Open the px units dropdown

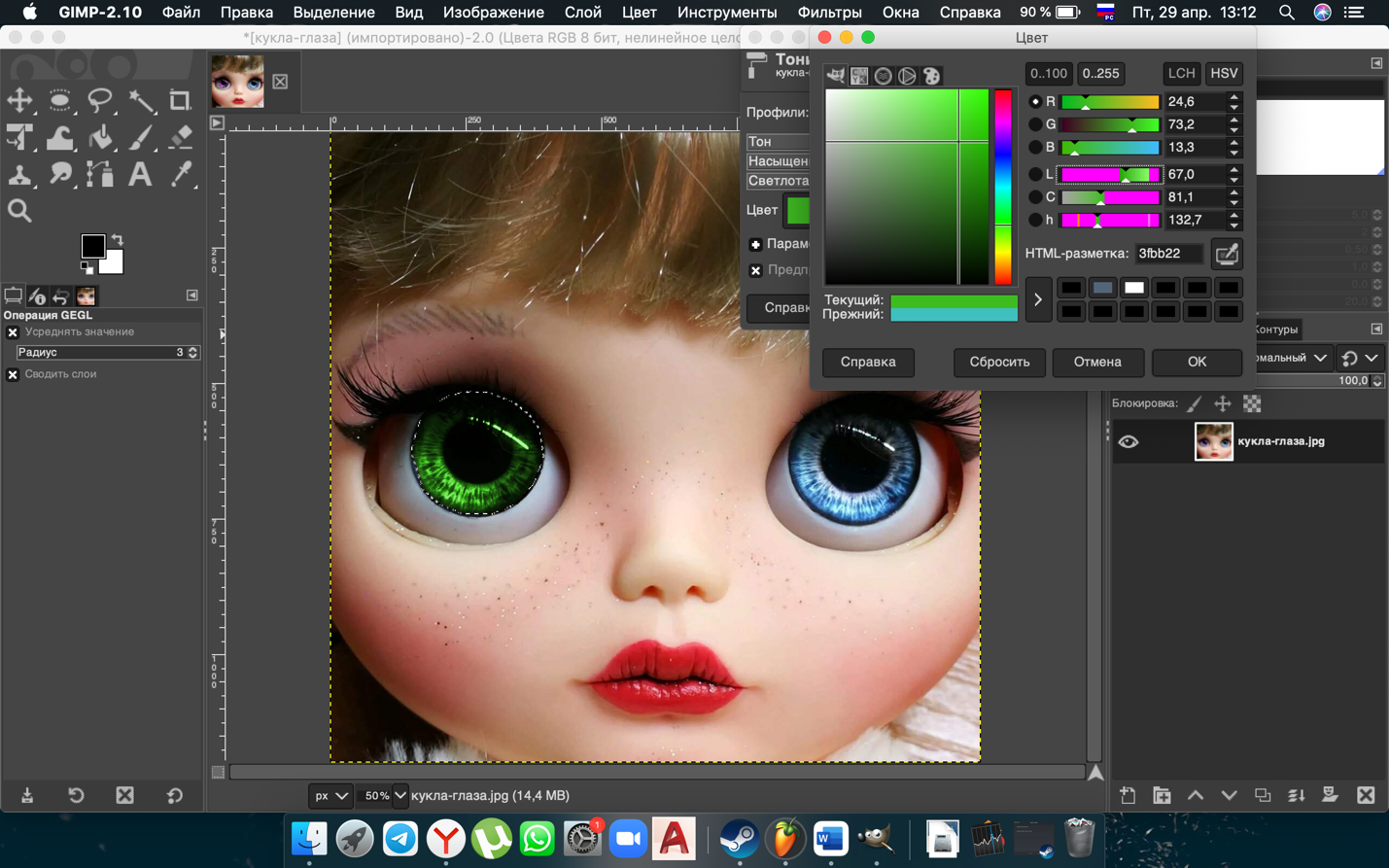(x=330, y=796)
